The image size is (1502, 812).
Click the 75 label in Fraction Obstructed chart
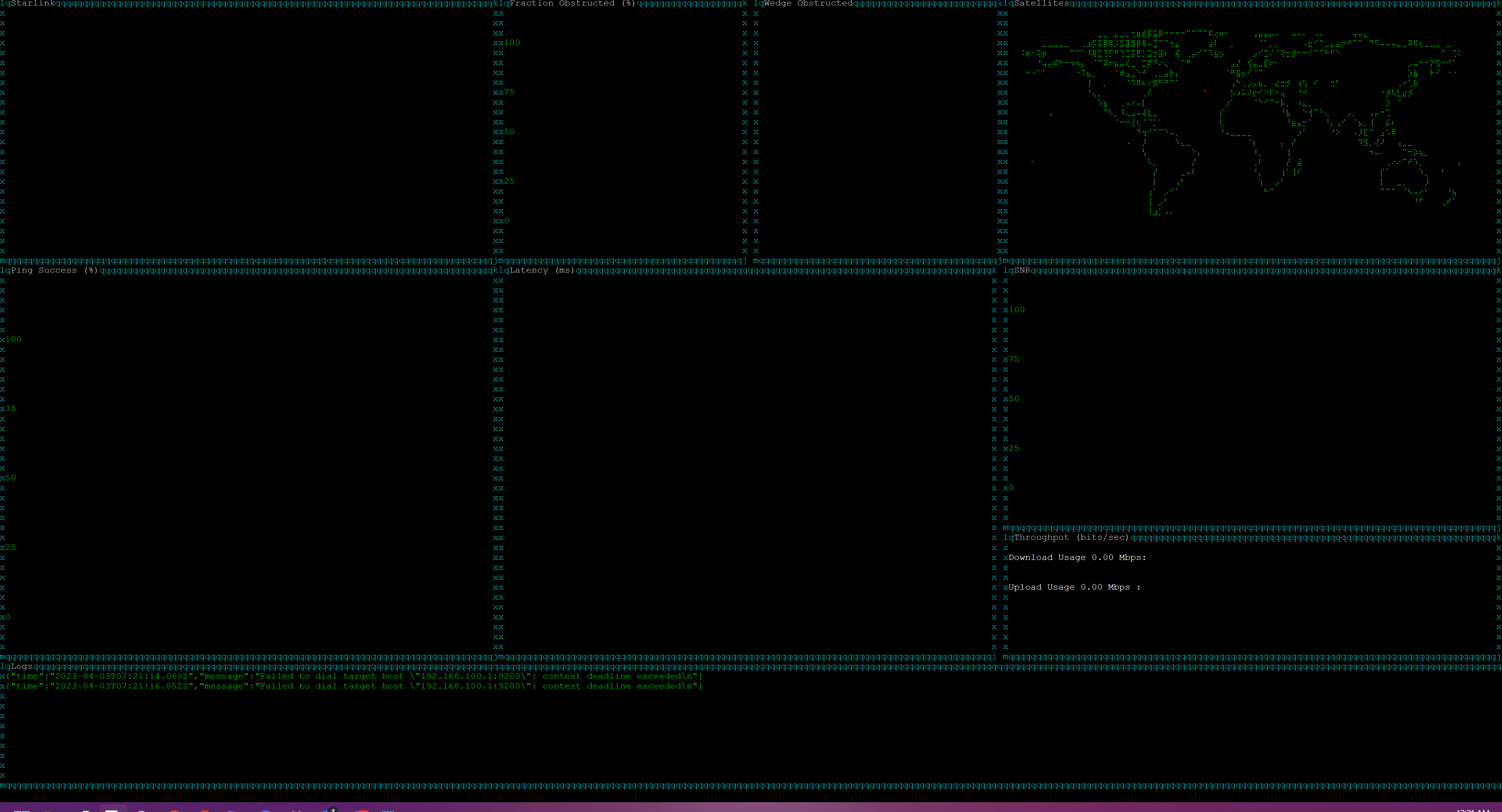pos(509,92)
